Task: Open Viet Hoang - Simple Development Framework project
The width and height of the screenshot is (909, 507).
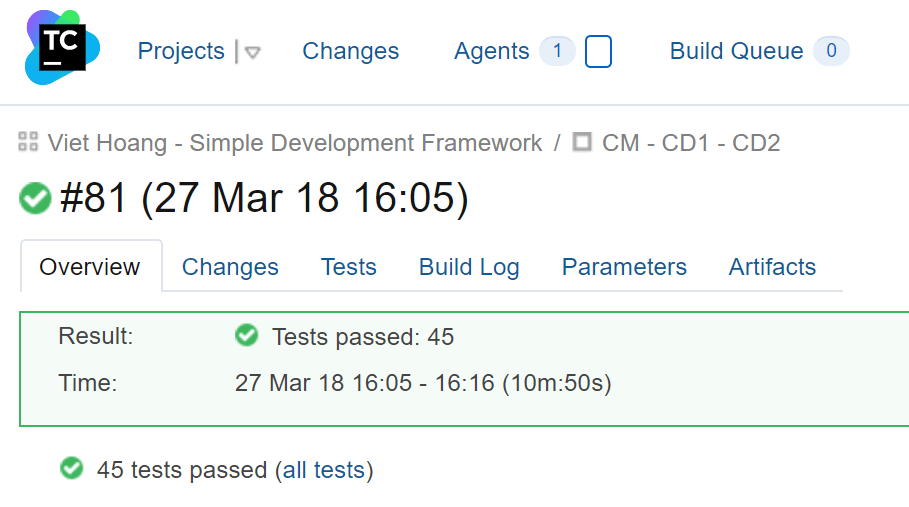Action: [295, 143]
